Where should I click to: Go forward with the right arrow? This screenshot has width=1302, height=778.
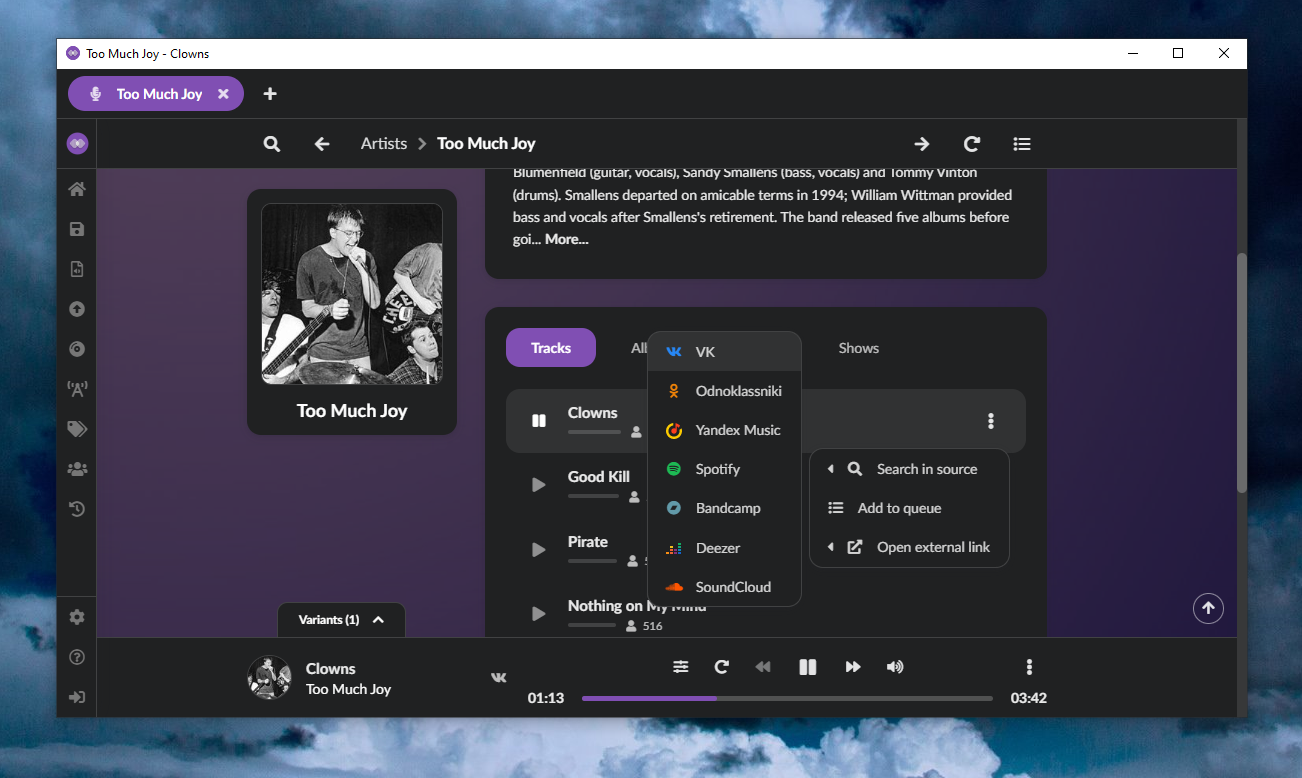point(922,144)
